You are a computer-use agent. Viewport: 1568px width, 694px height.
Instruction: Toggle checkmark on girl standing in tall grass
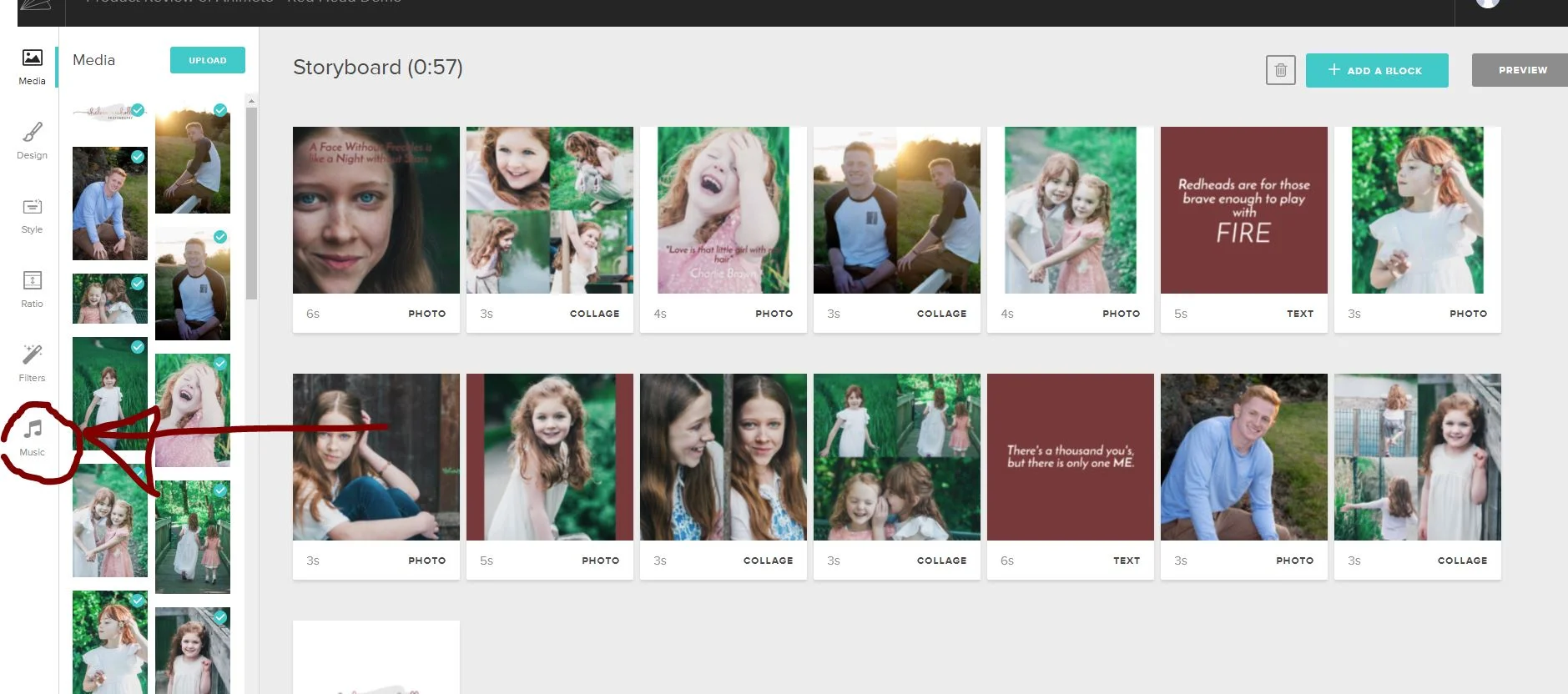(138, 347)
